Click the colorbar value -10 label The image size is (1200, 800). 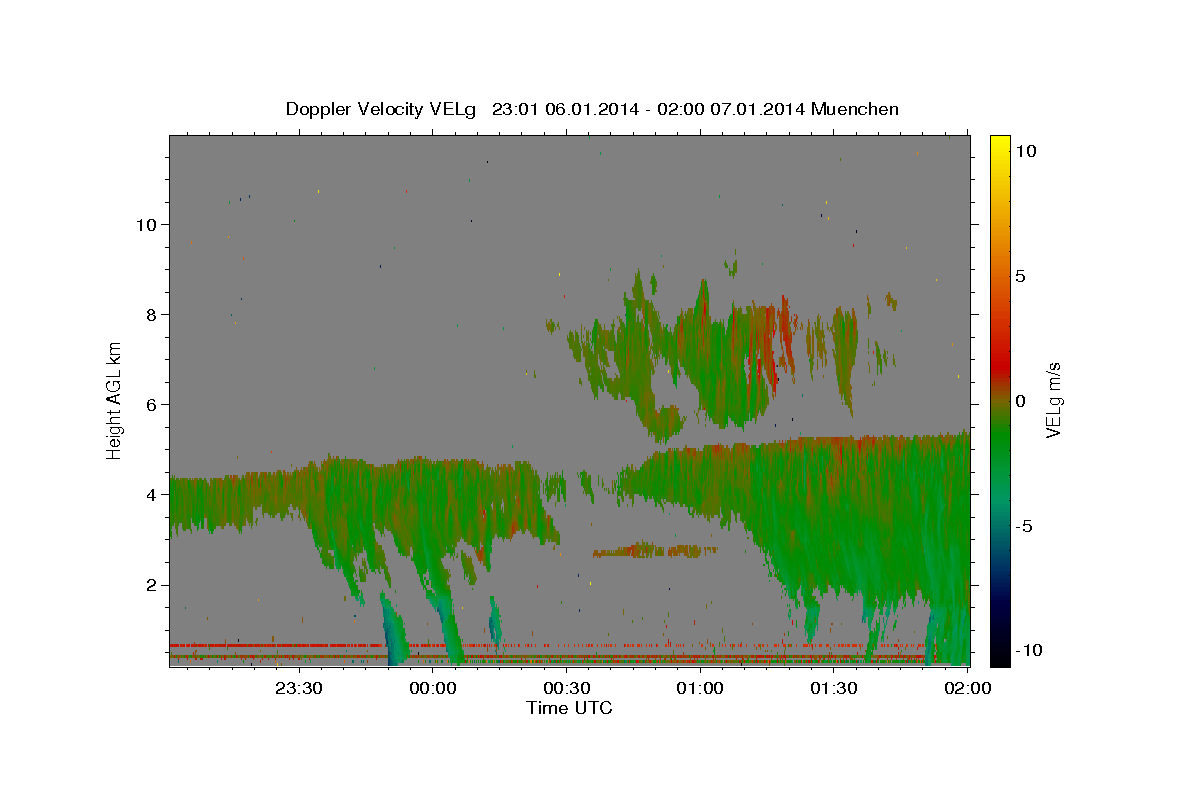tap(1030, 651)
